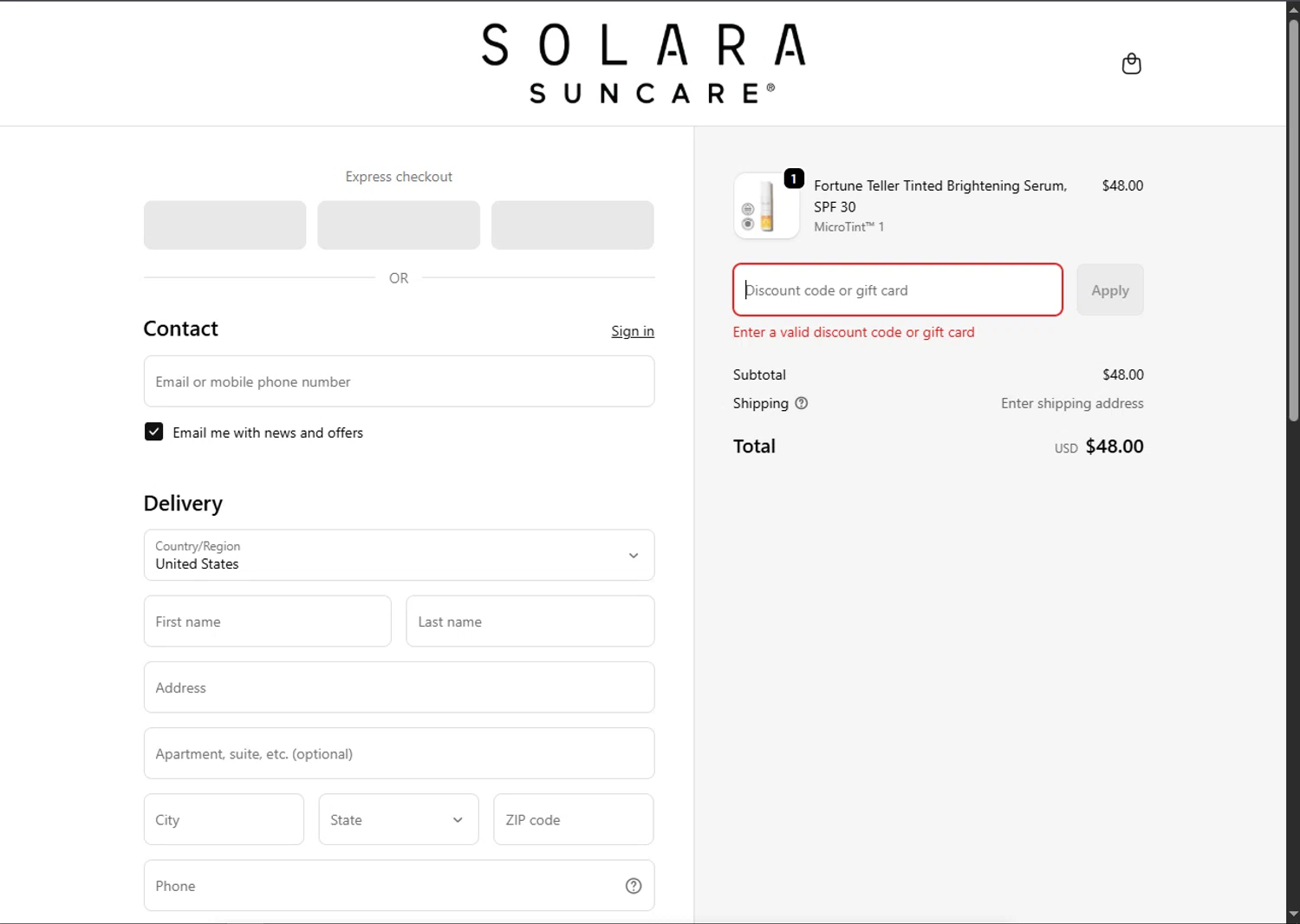Click the MicroTint 1 variant text
The image size is (1300, 924).
pos(848,227)
